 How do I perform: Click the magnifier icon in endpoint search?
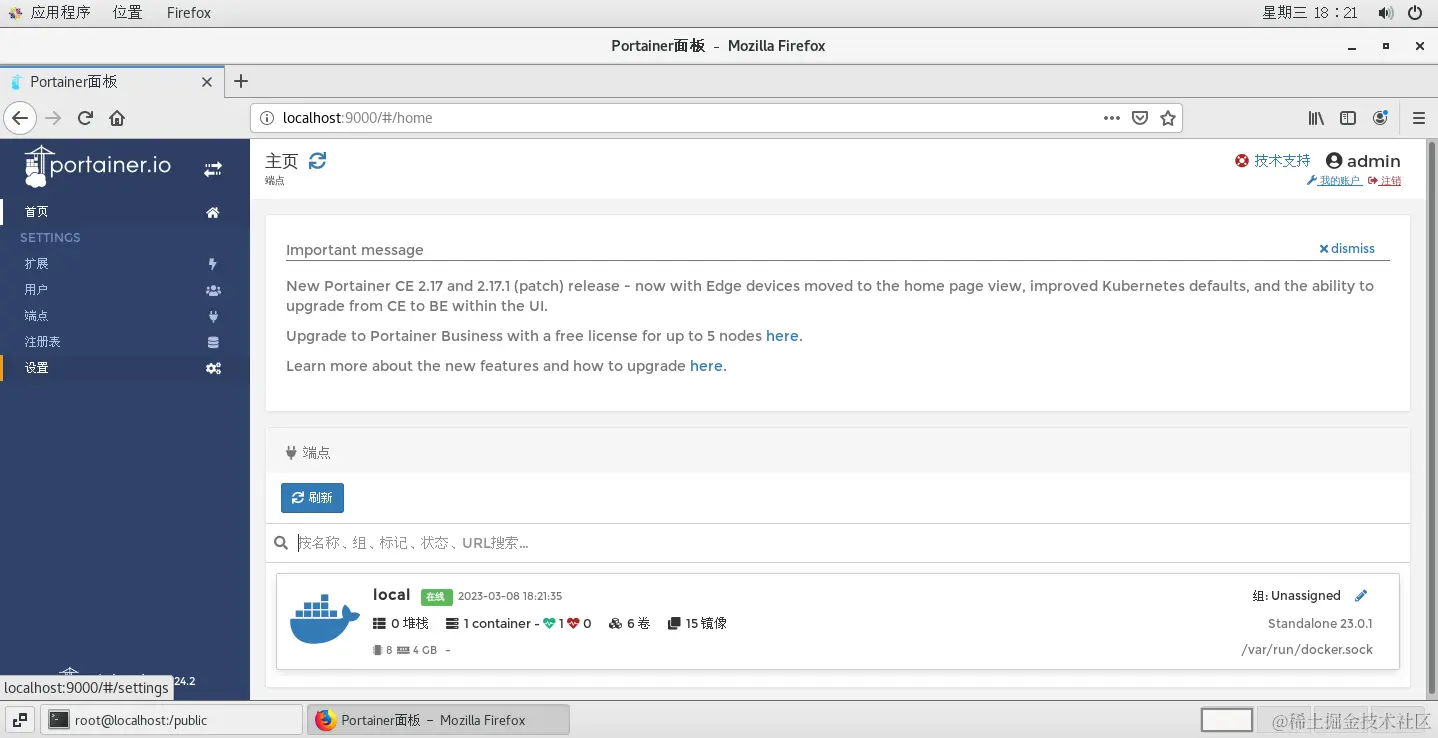pos(281,543)
